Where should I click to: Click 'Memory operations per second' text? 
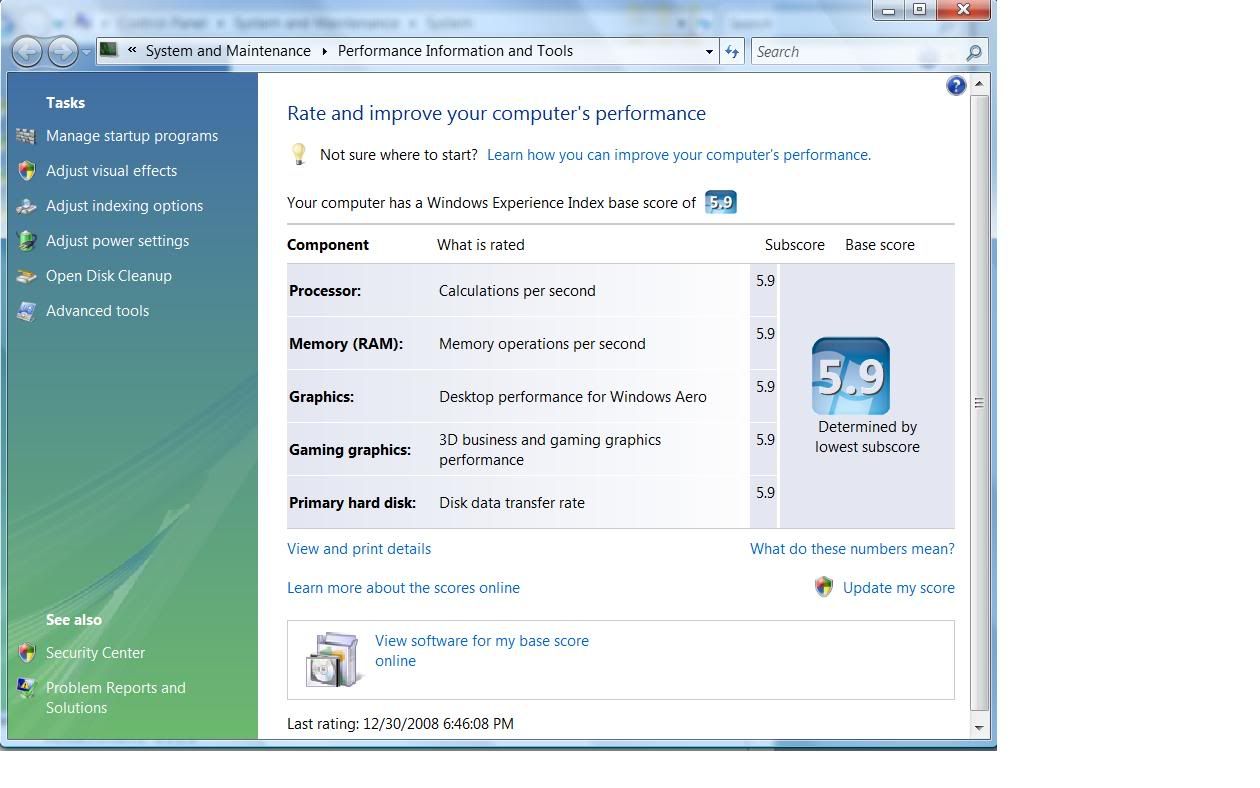coord(542,344)
